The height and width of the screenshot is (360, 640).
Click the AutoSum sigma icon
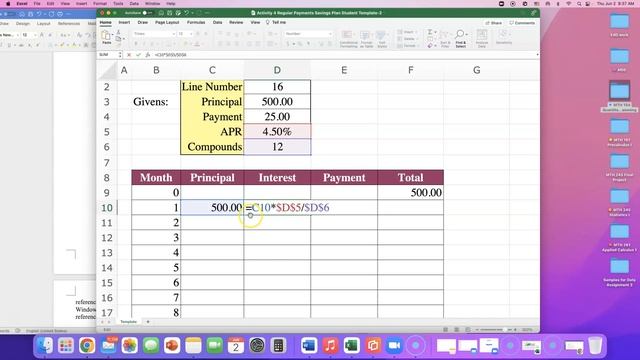(x=430, y=32)
